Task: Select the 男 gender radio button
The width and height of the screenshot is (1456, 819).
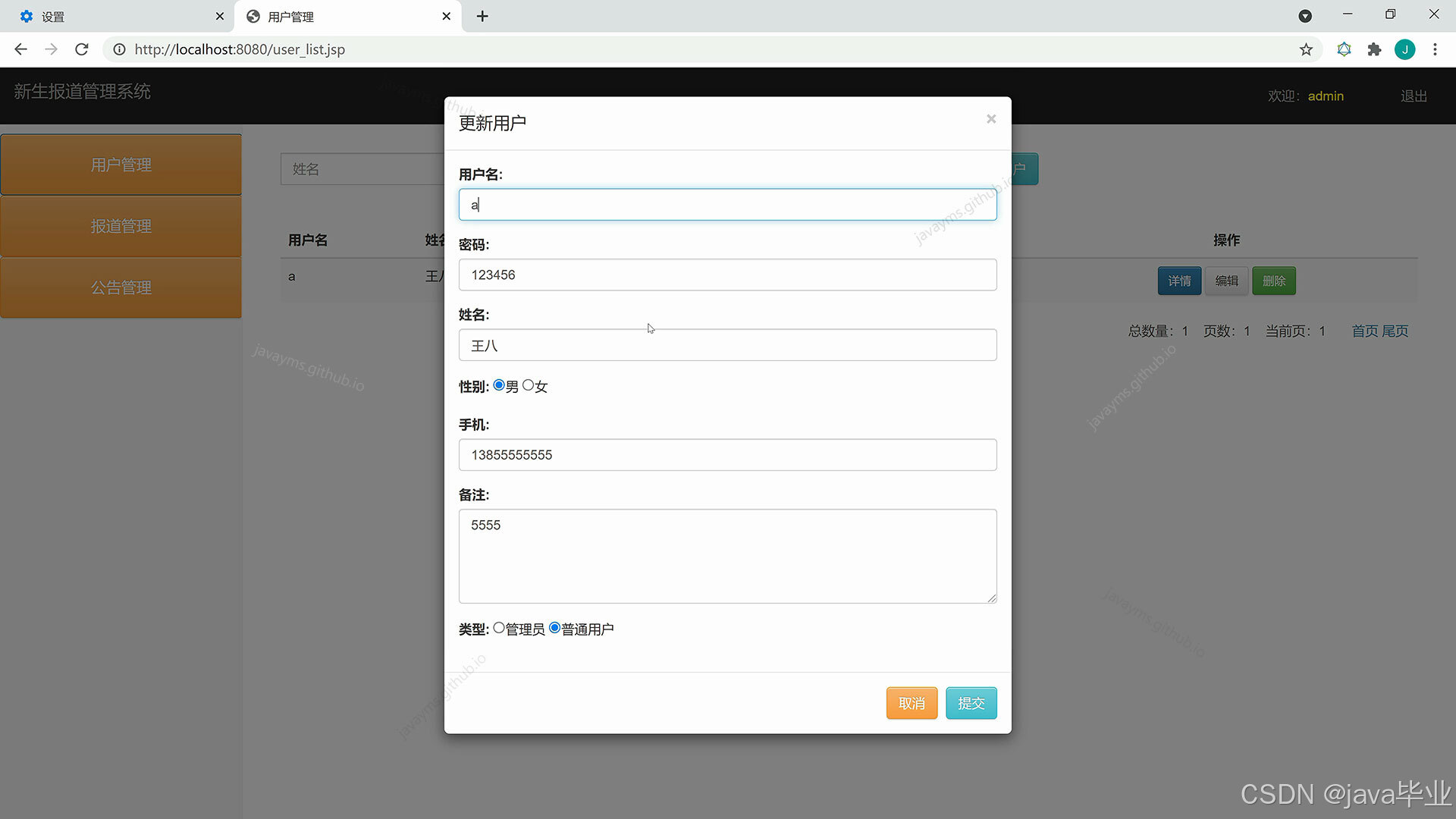Action: click(x=499, y=385)
